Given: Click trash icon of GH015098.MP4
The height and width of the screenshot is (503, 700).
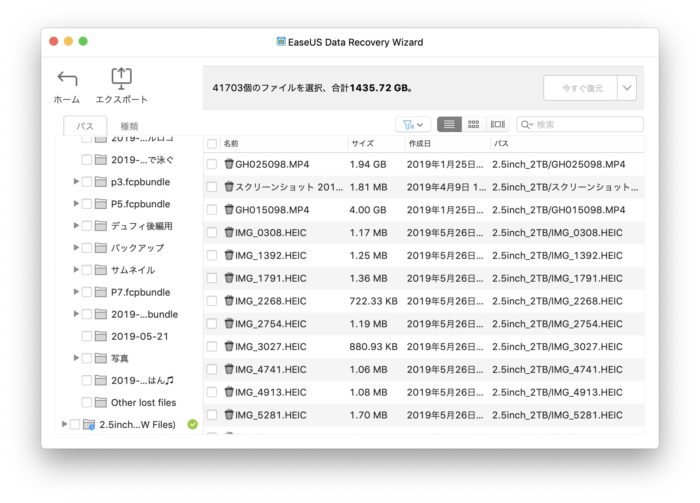Looking at the screenshot, I should click(229, 209).
